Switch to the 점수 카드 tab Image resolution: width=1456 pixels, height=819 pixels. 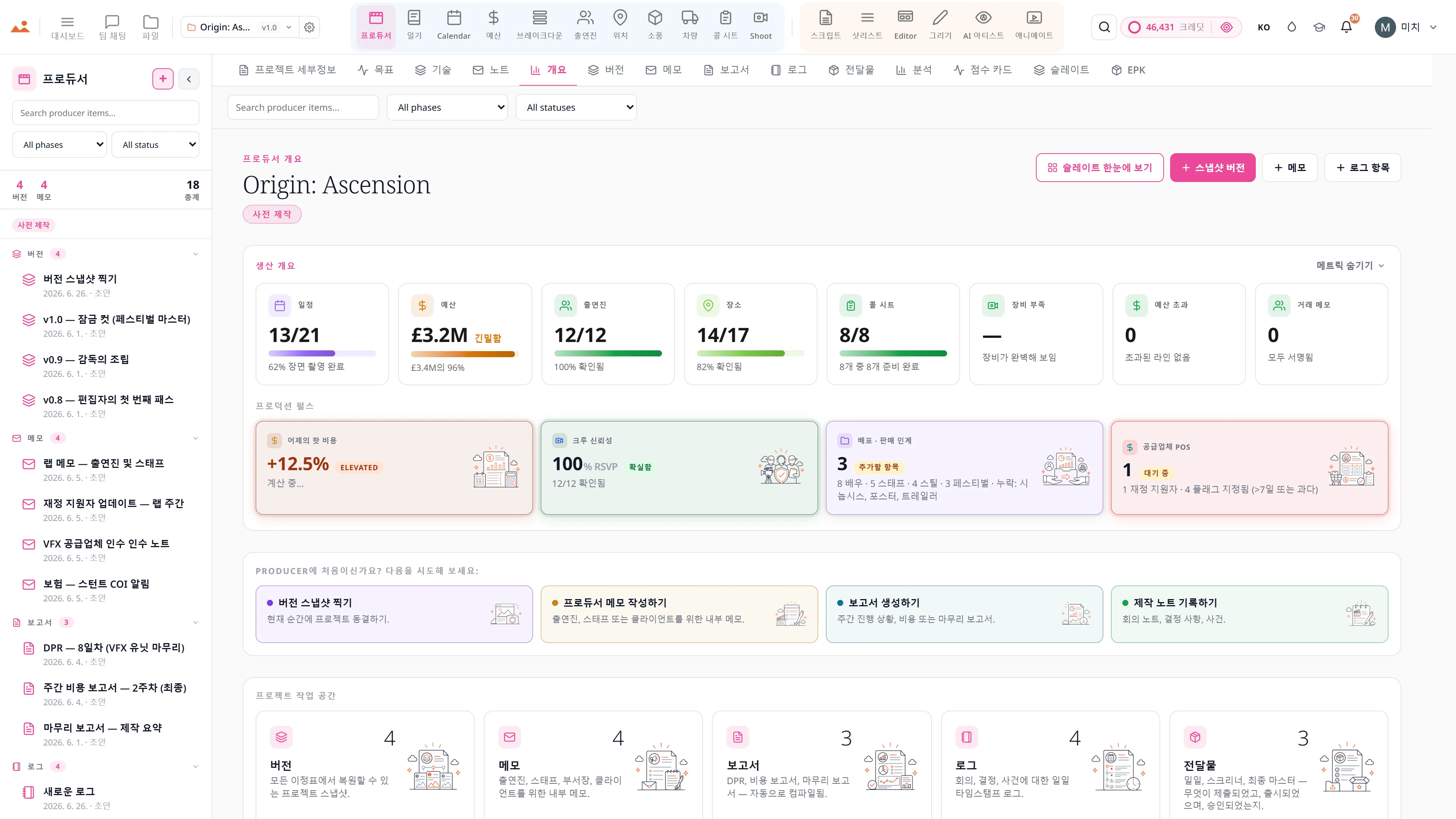[x=982, y=70]
